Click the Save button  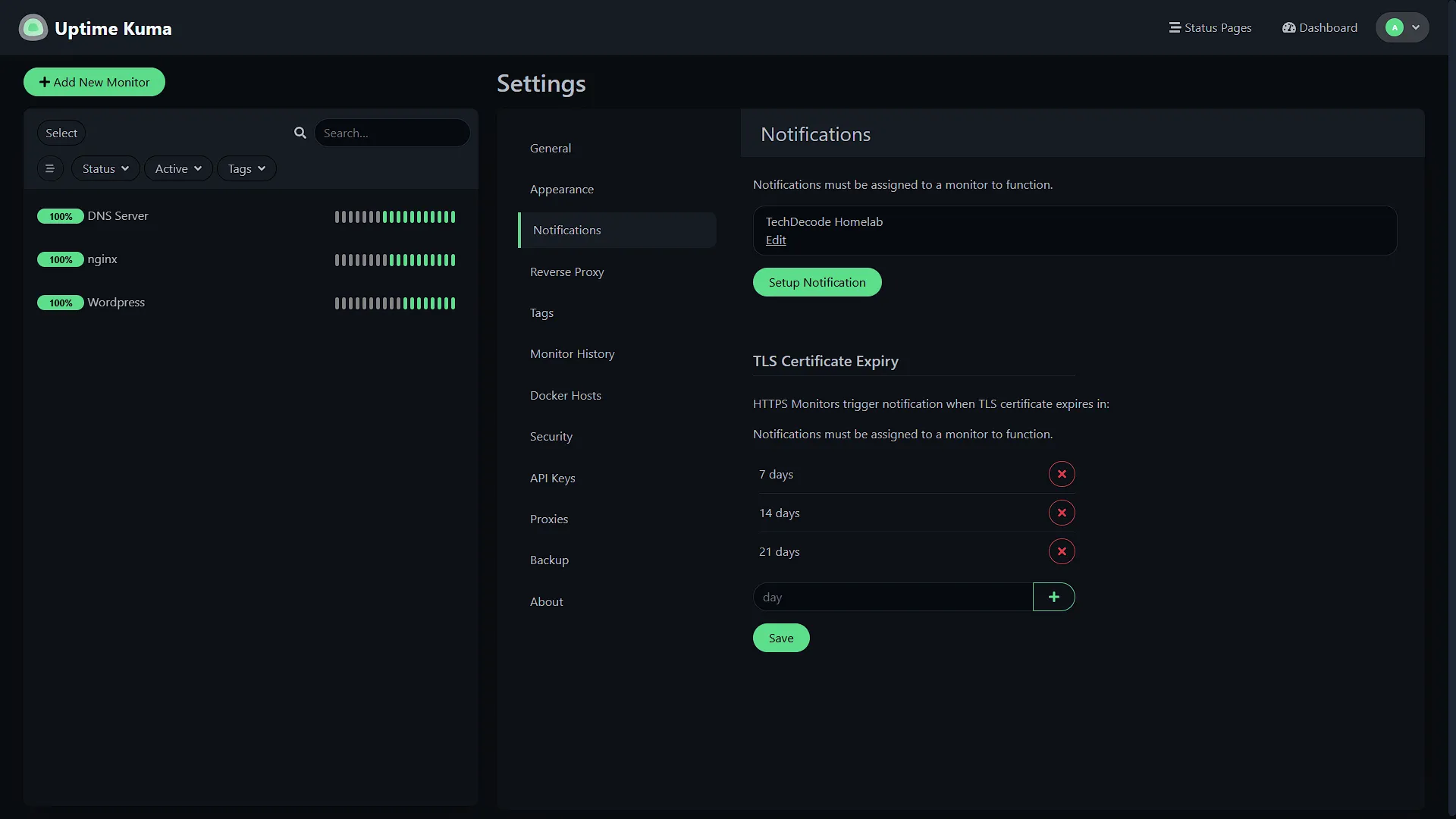coord(781,638)
